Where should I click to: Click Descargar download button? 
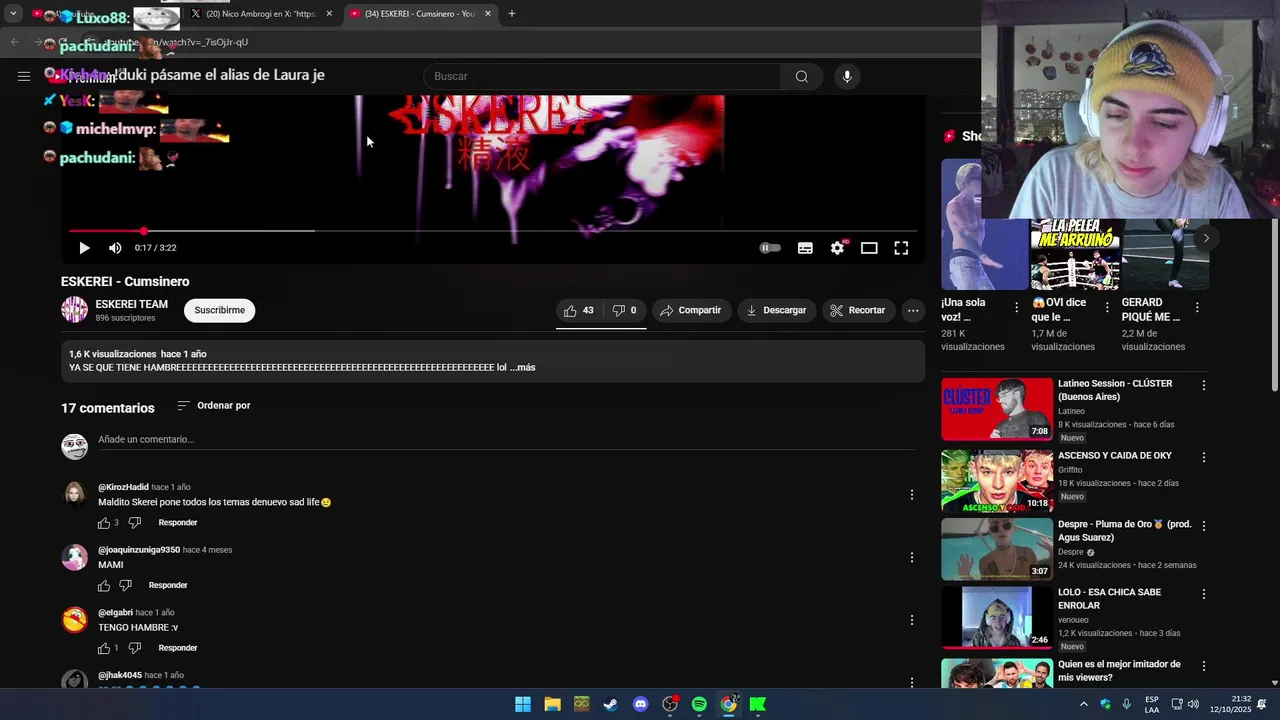point(776,311)
